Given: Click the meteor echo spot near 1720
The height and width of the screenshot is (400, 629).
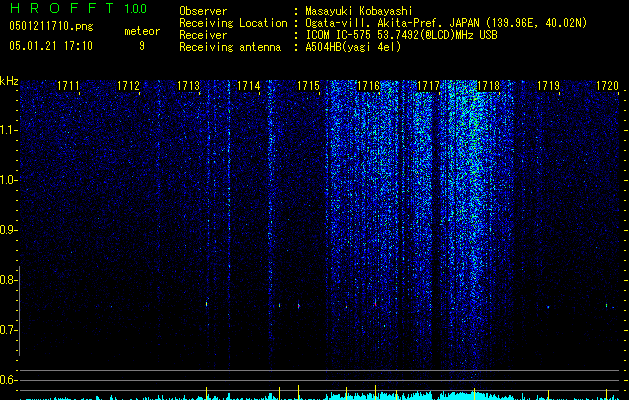Looking at the screenshot, I should coord(607,306).
